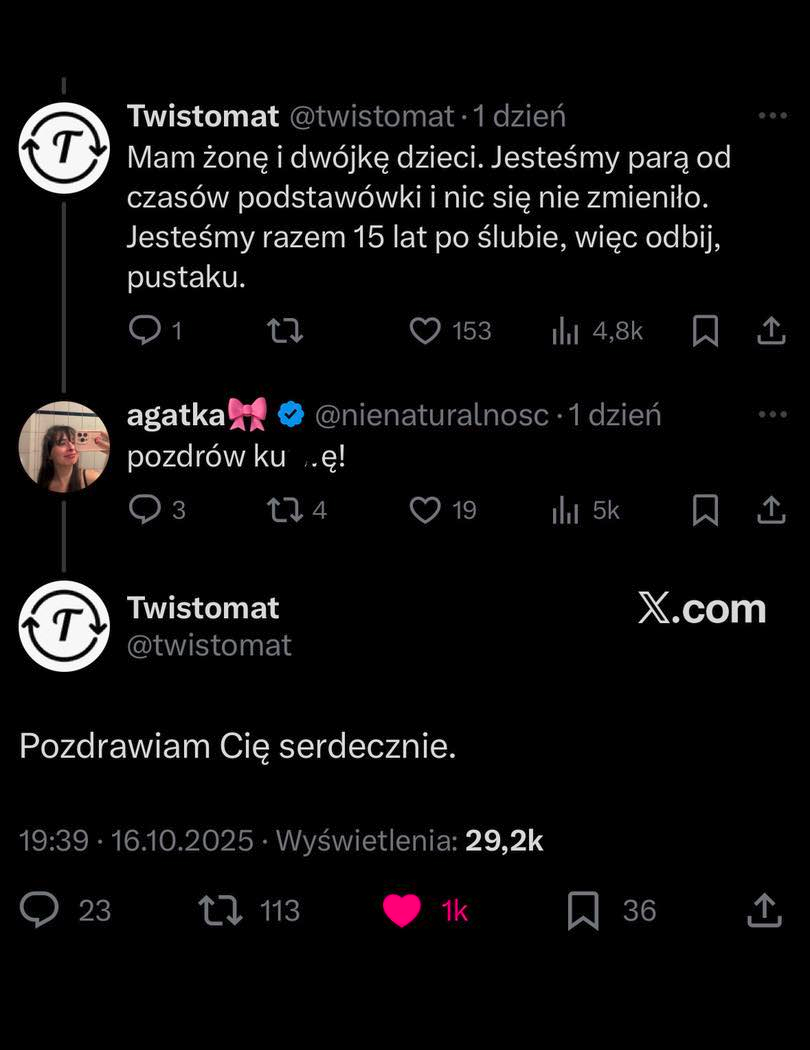Repost the first Twistomat tweet
This screenshot has width=810, height=1050.
point(286,330)
